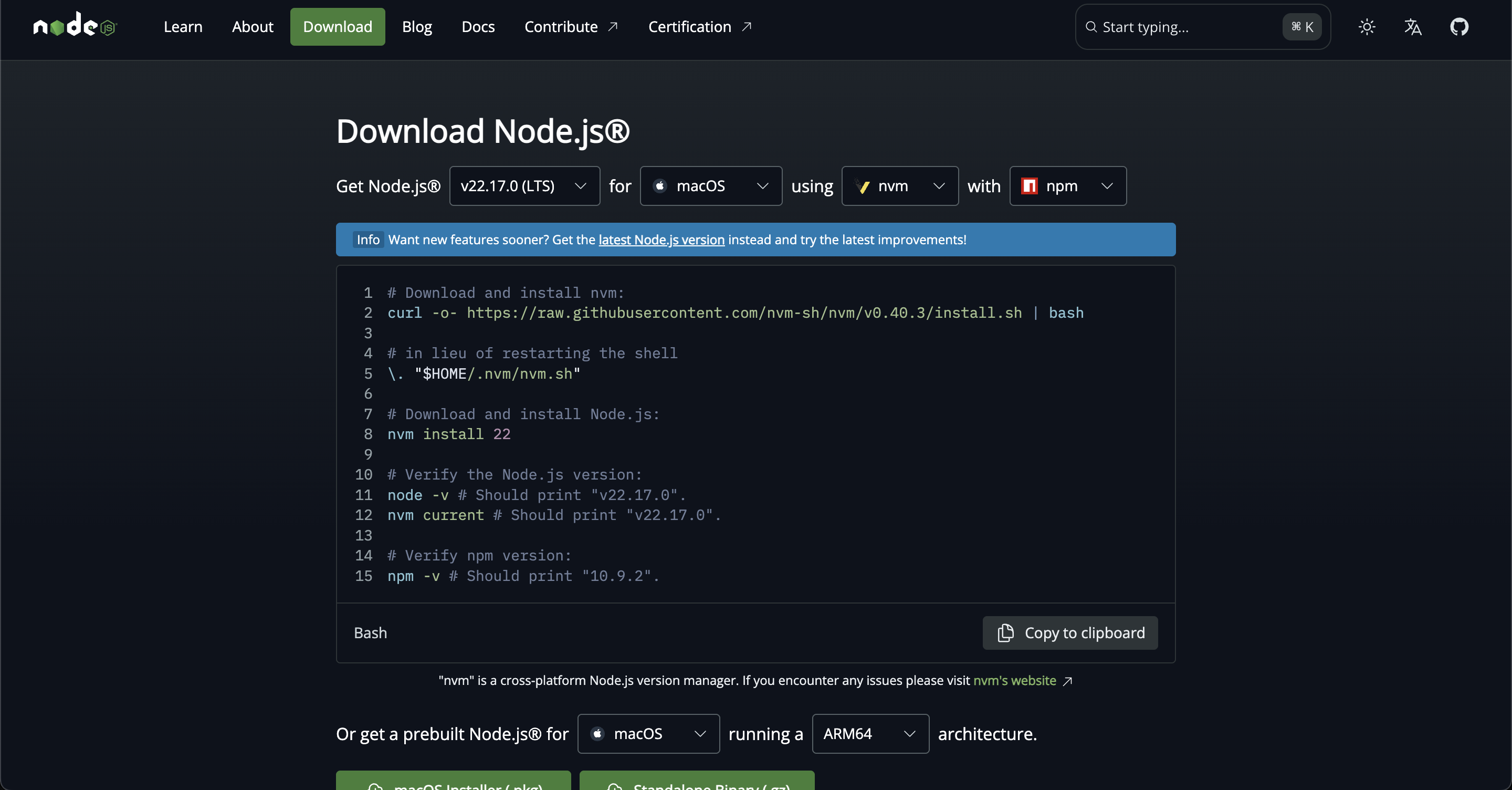Click the latest Node.js version link
This screenshot has width=1512, height=790.
(x=661, y=240)
